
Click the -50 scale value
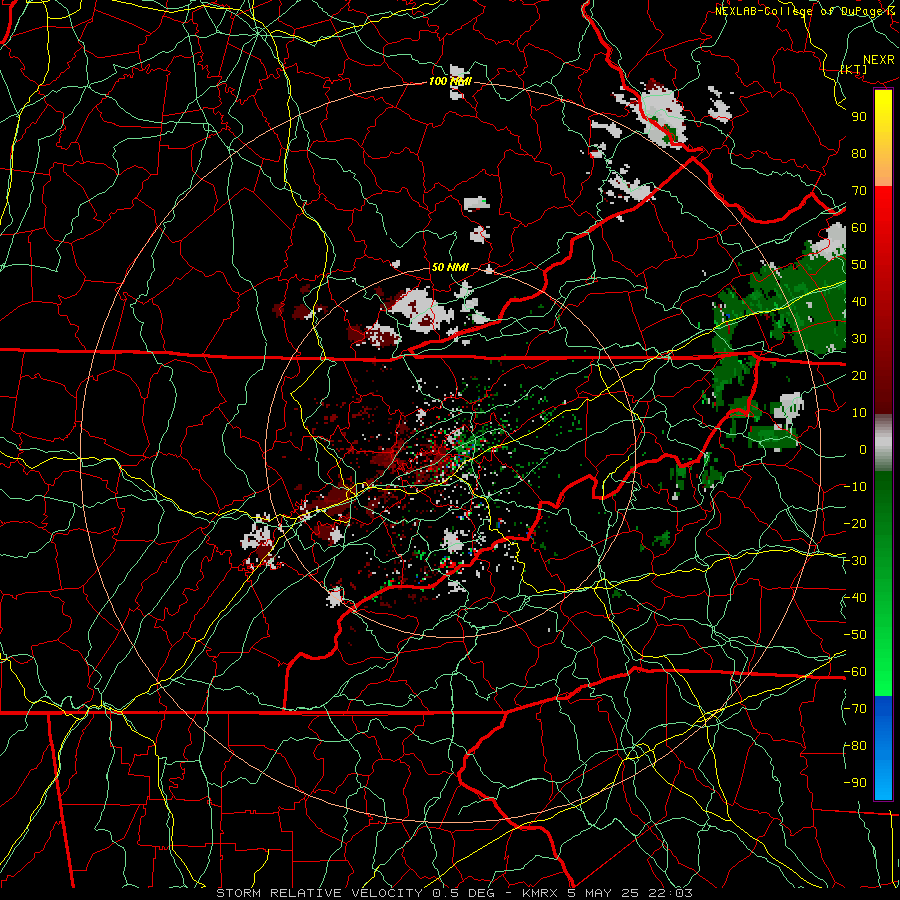[855, 635]
